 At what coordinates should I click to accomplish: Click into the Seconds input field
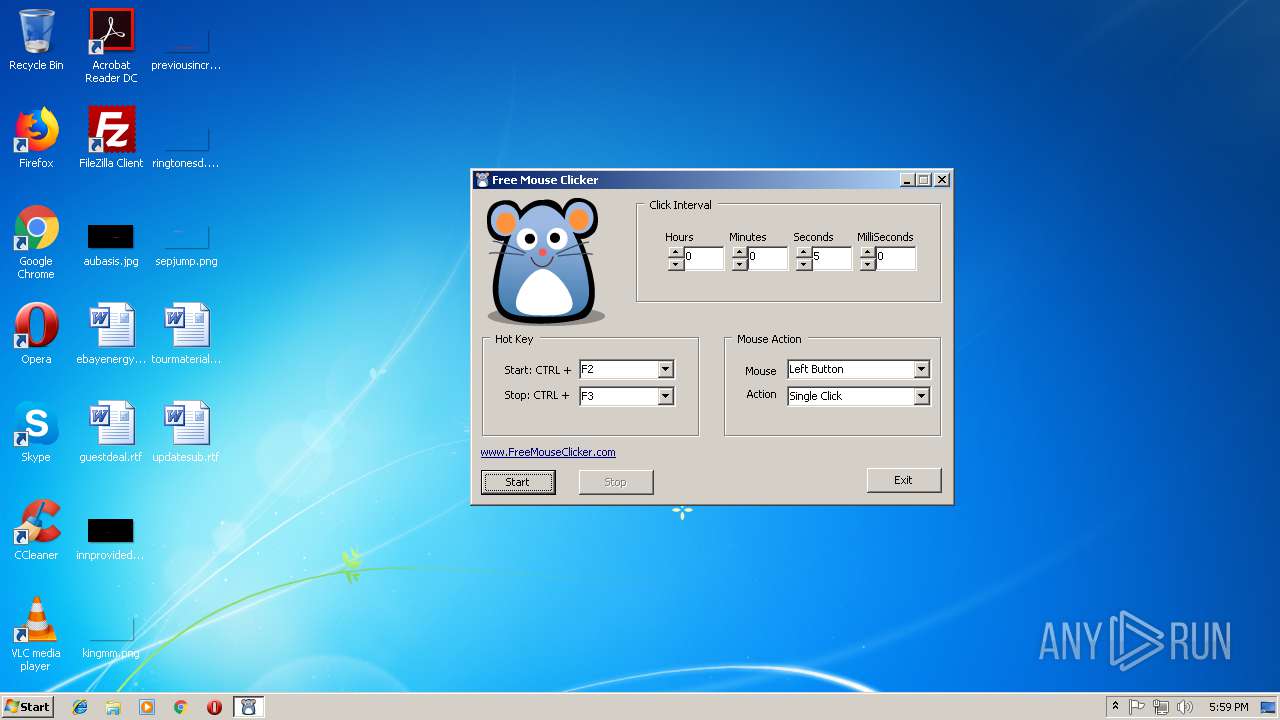831,258
